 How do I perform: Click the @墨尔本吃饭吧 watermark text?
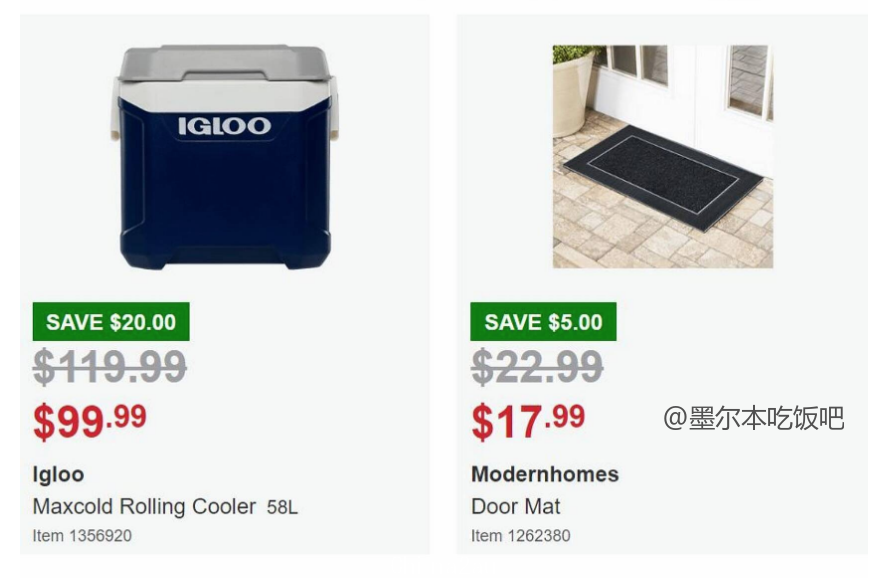753,418
